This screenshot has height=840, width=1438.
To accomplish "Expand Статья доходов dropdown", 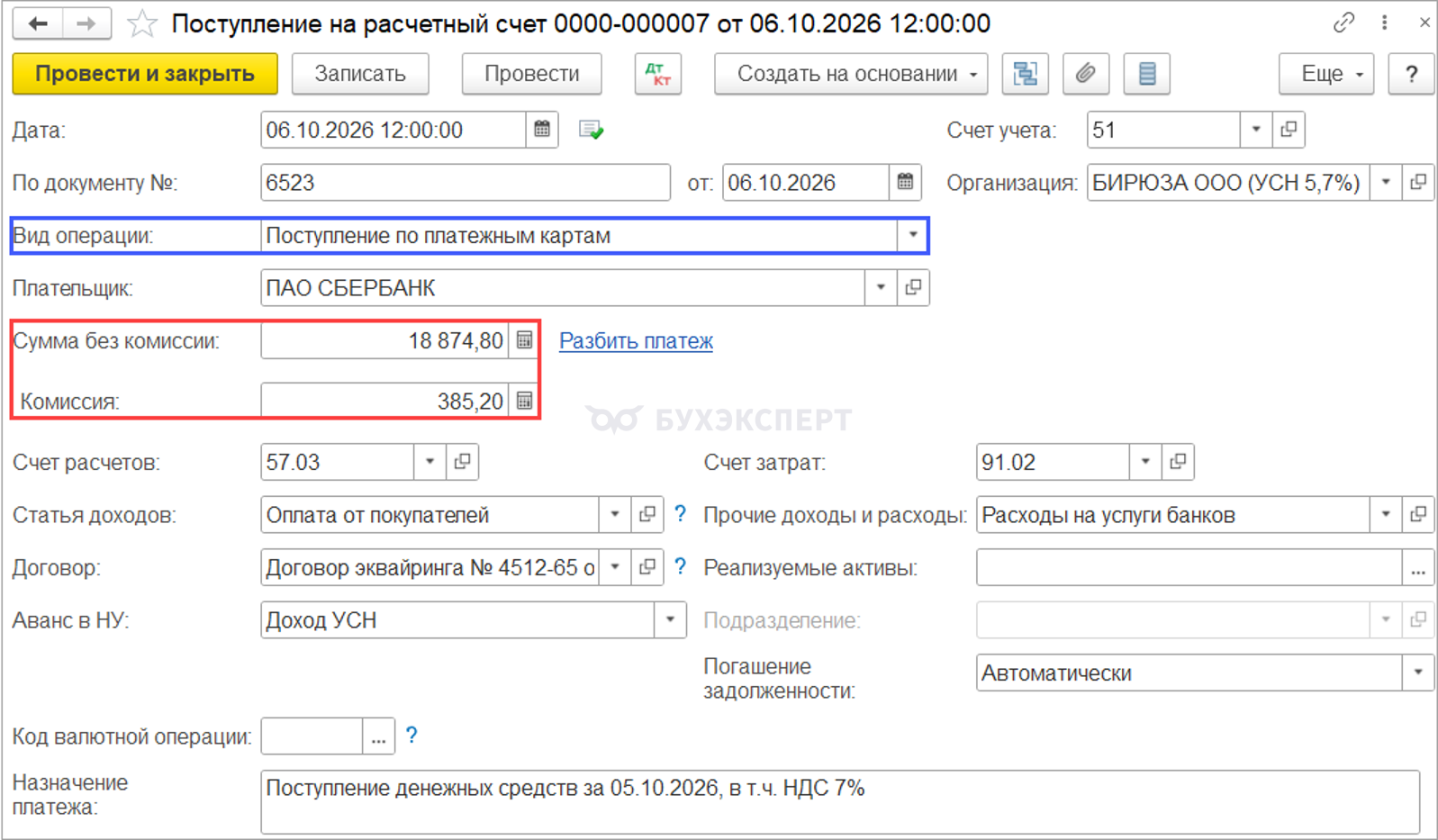I will pos(615,515).
